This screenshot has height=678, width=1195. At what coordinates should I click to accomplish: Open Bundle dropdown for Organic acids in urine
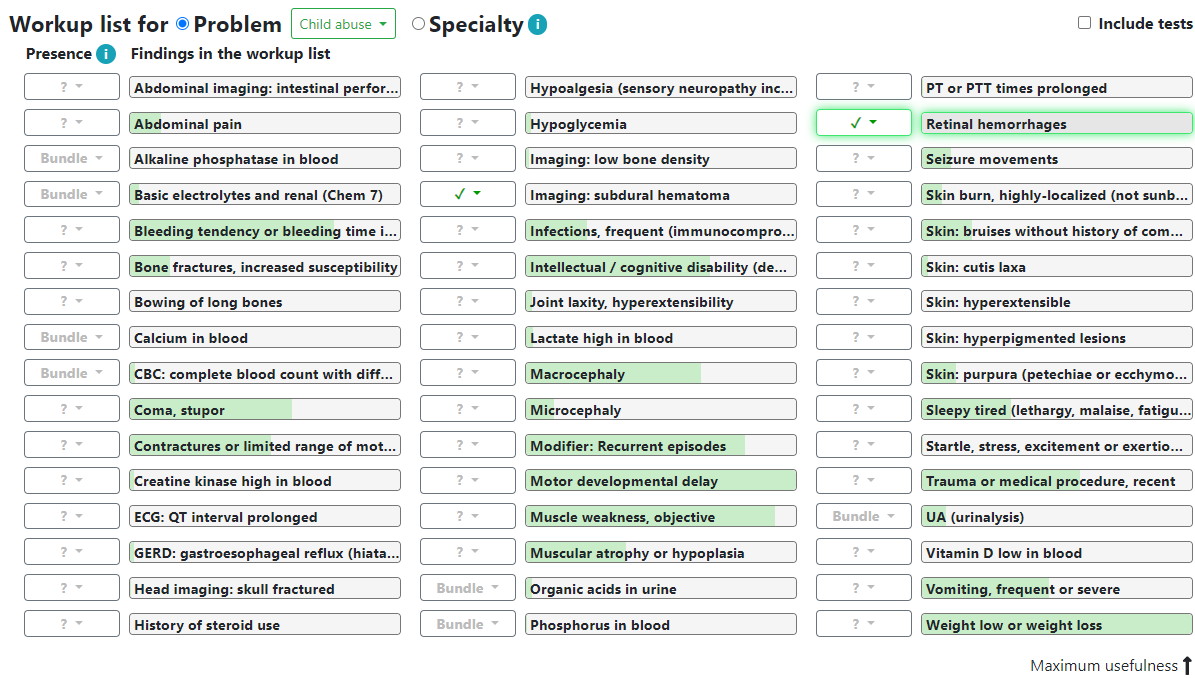(x=467, y=587)
